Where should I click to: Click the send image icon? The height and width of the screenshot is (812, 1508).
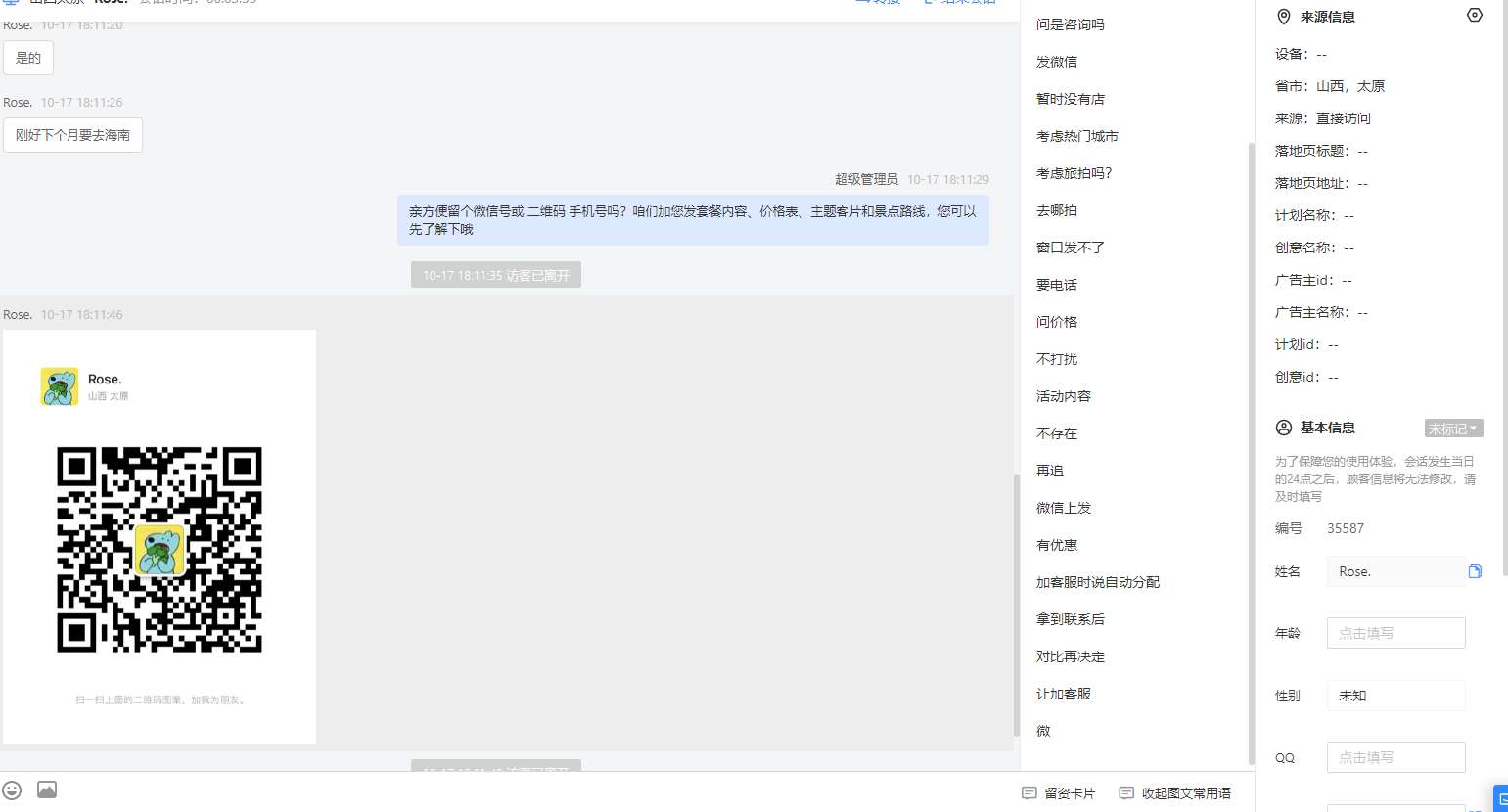(47, 789)
